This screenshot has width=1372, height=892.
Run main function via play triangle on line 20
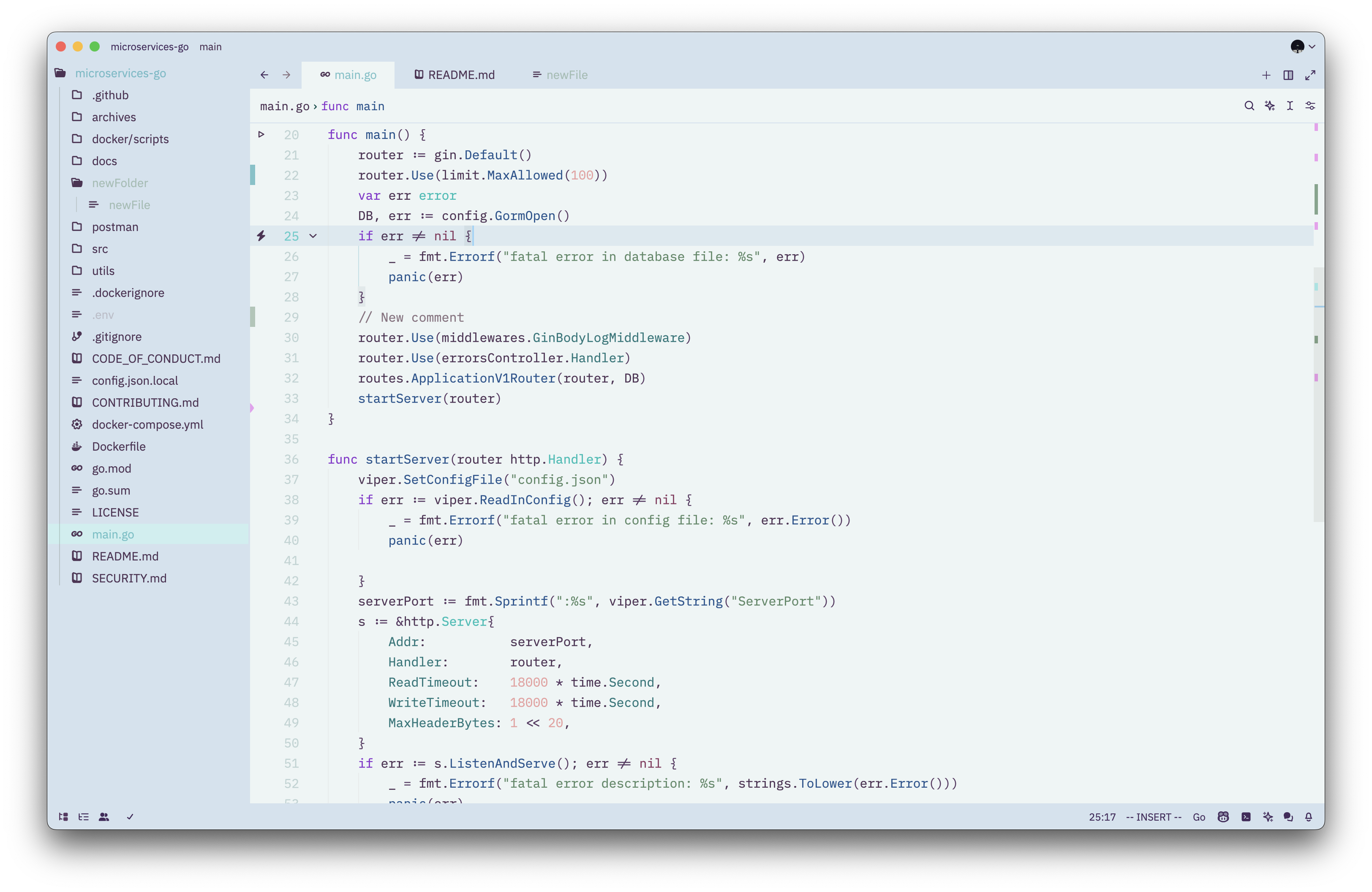pos(261,134)
